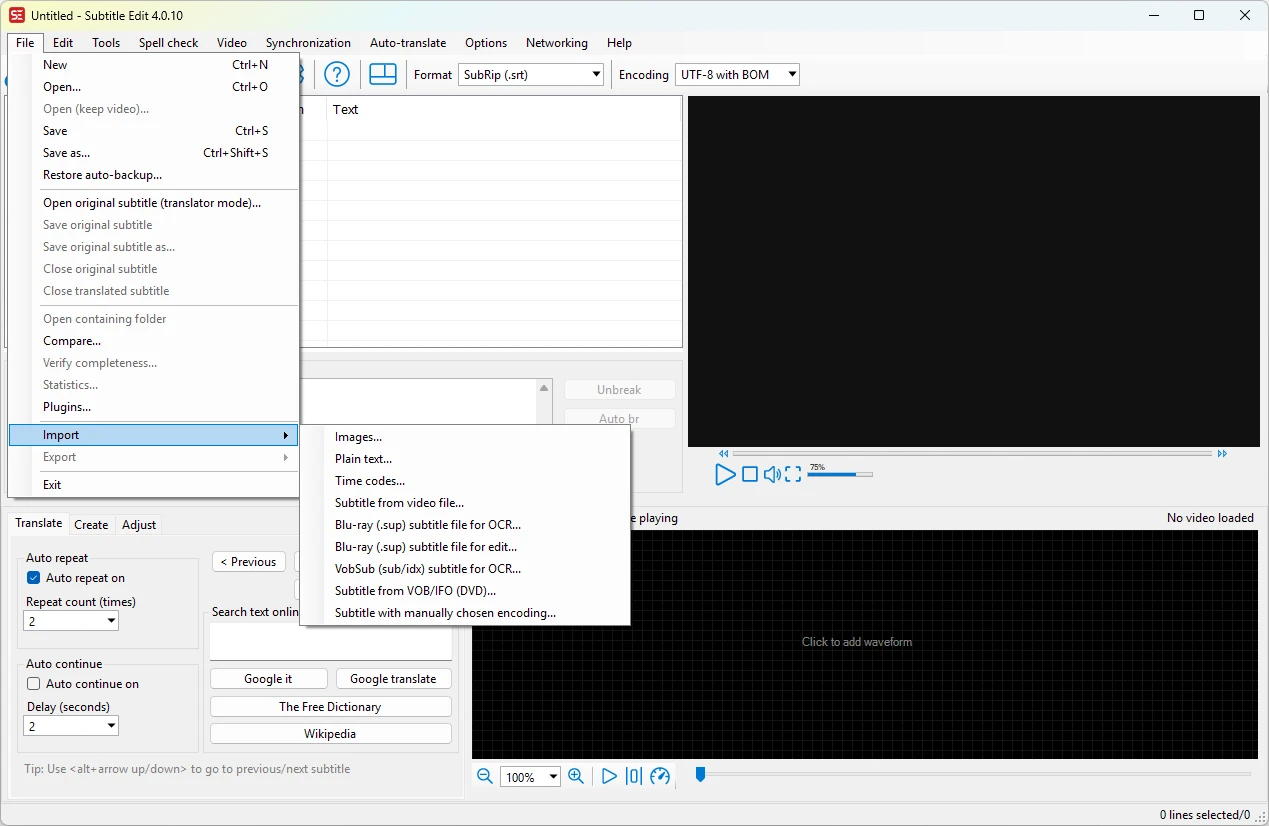Screen dimensions: 1269x826
Task: Adjust the video volume slider at 75%
Action: [840, 475]
